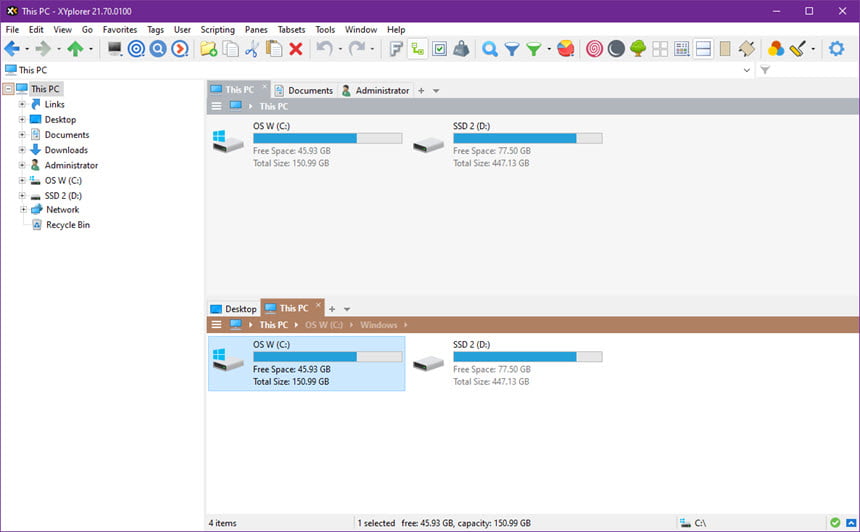The image size is (860, 532).
Task: Open the Undo dropdown arrow
Action: click(340, 49)
